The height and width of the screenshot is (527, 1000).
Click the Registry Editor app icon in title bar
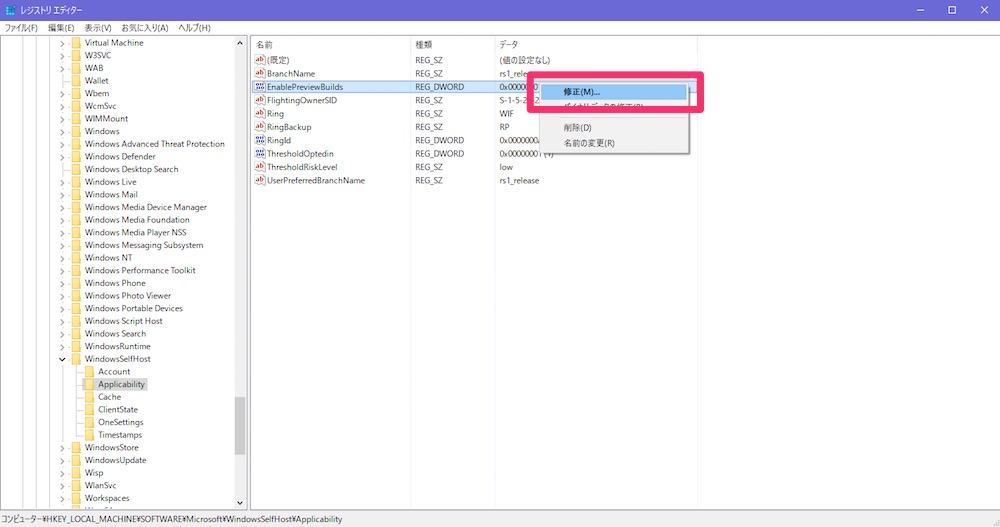point(10,10)
